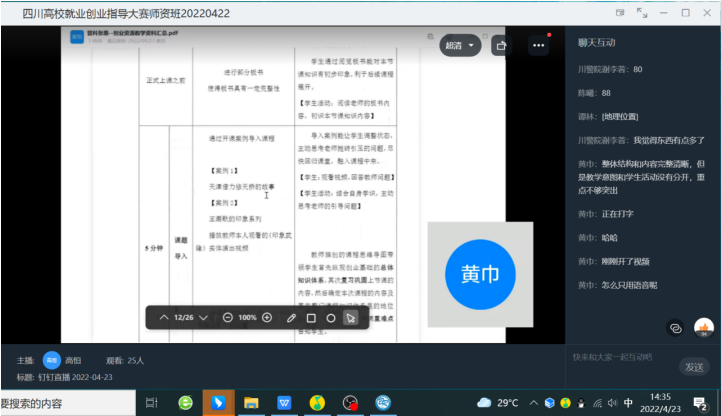Viewport: 721px width, 416px height.
Task: Zoom in with the plus icon
Action: [x=267, y=318]
